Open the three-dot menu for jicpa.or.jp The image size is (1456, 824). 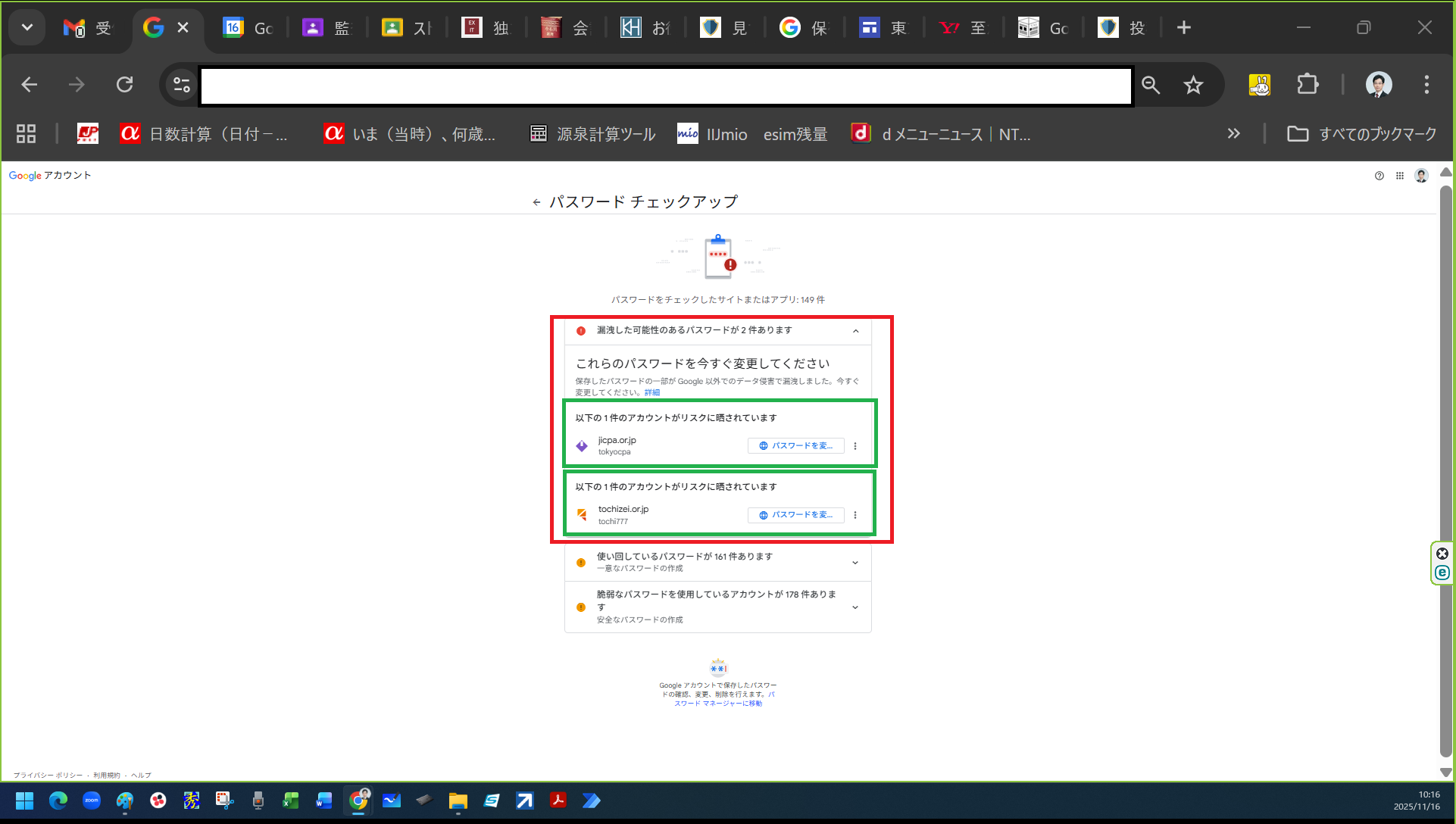(x=855, y=446)
